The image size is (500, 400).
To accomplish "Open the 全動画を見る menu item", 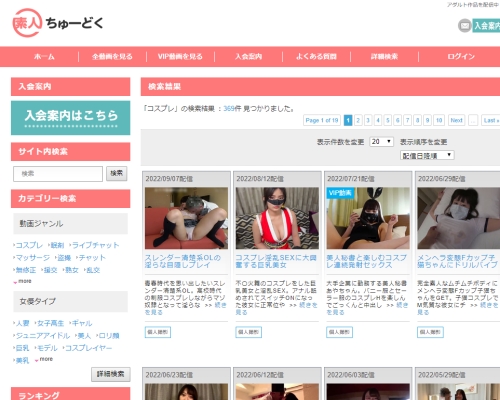I will [112, 57].
